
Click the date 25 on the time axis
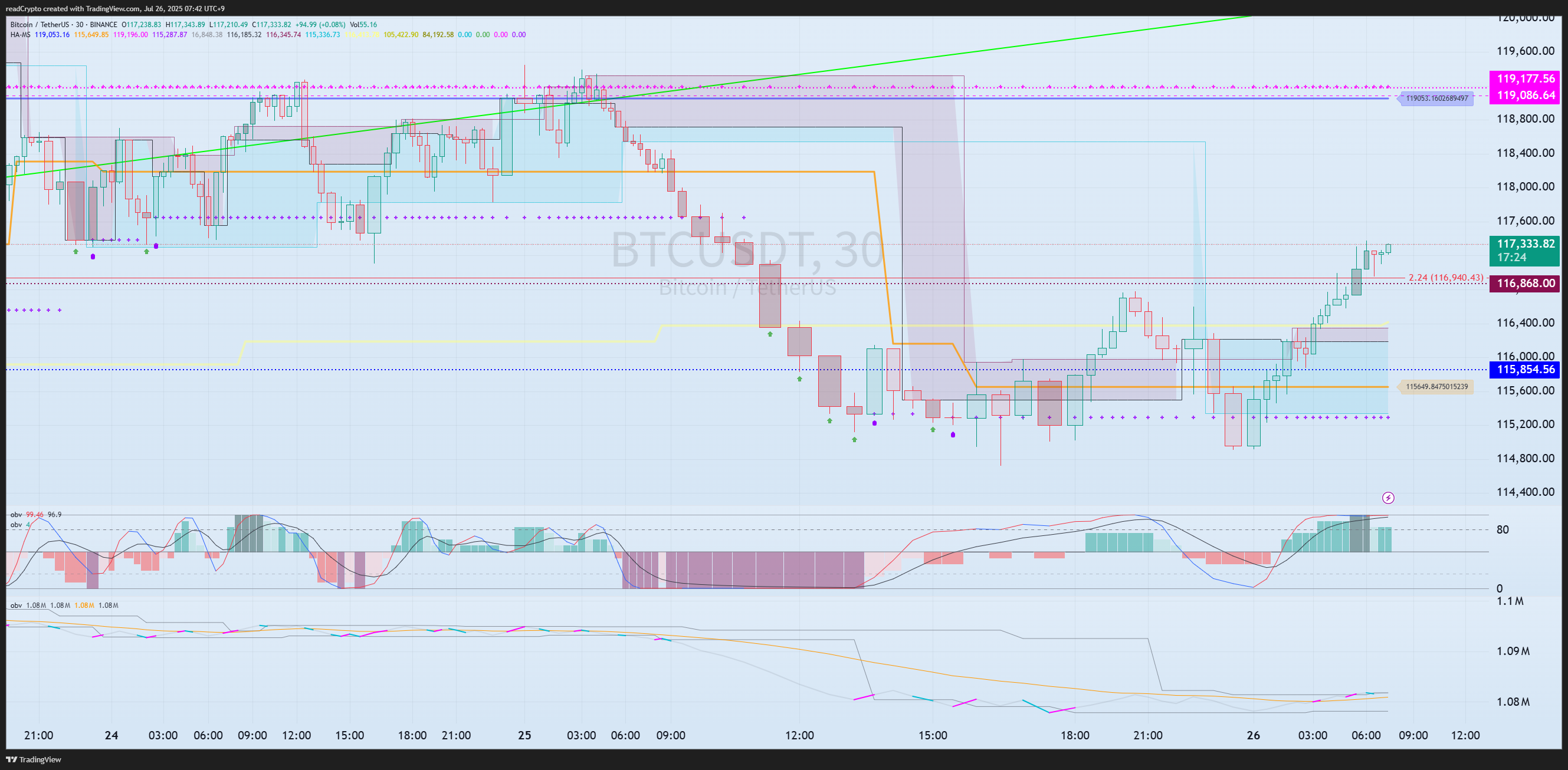pos(524,735)
